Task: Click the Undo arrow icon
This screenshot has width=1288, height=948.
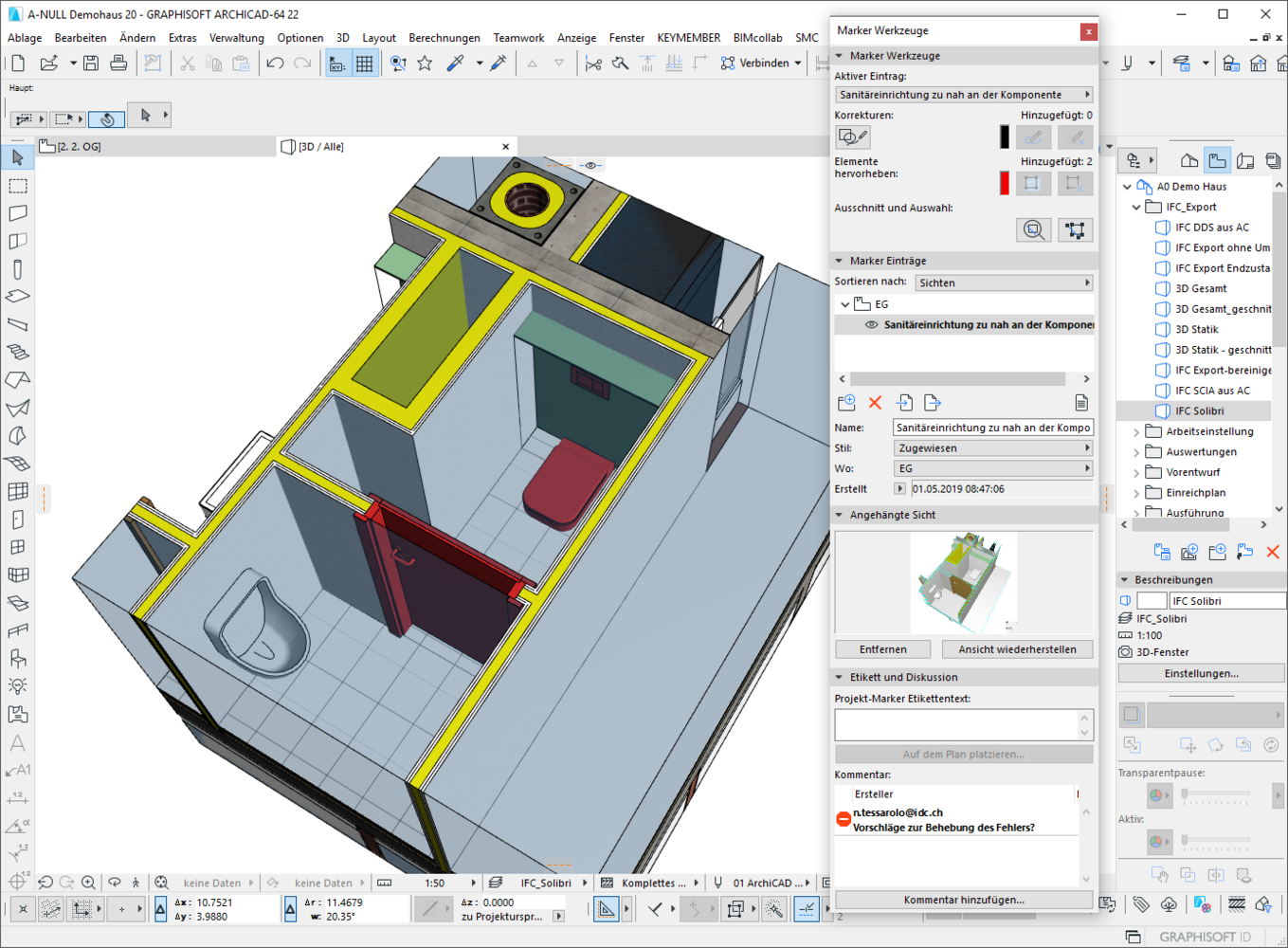Action: tap(275, 64)
